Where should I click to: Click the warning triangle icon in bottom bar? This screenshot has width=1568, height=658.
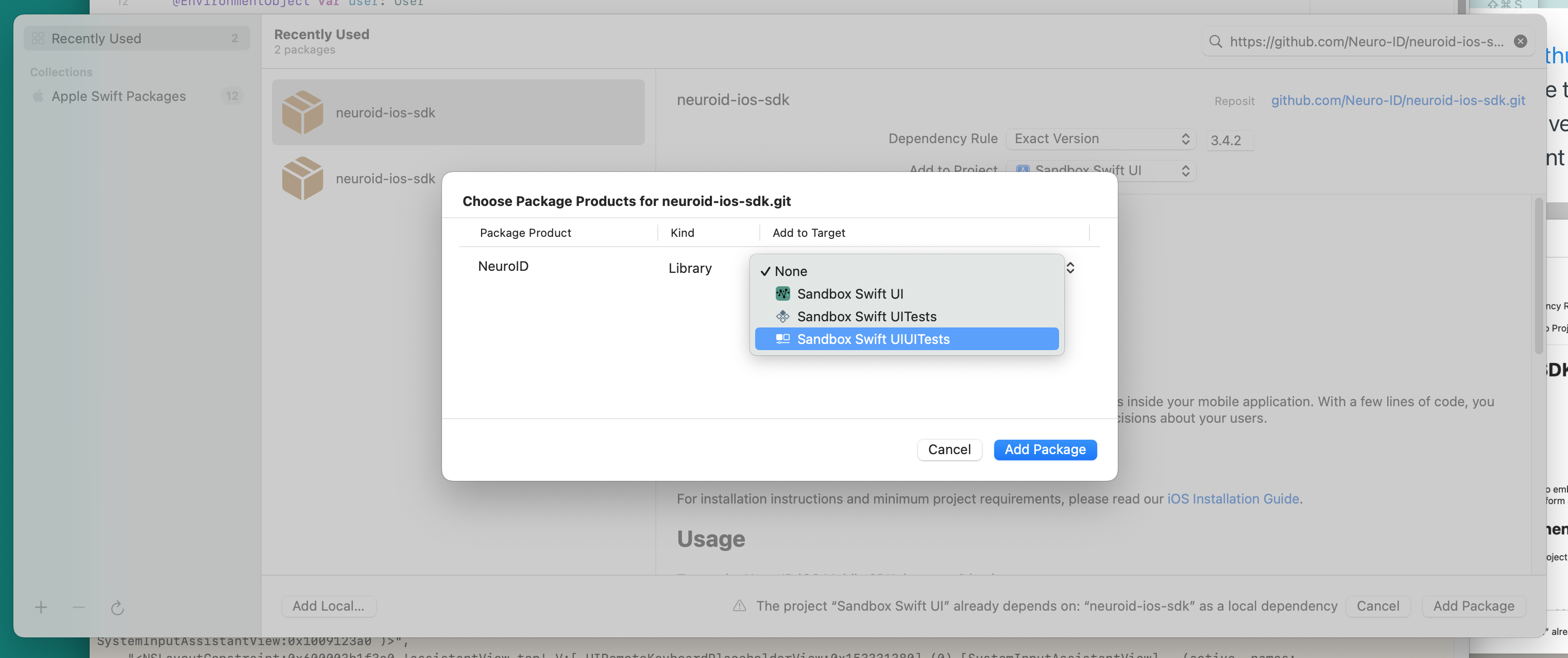click(x=739, y=605)
